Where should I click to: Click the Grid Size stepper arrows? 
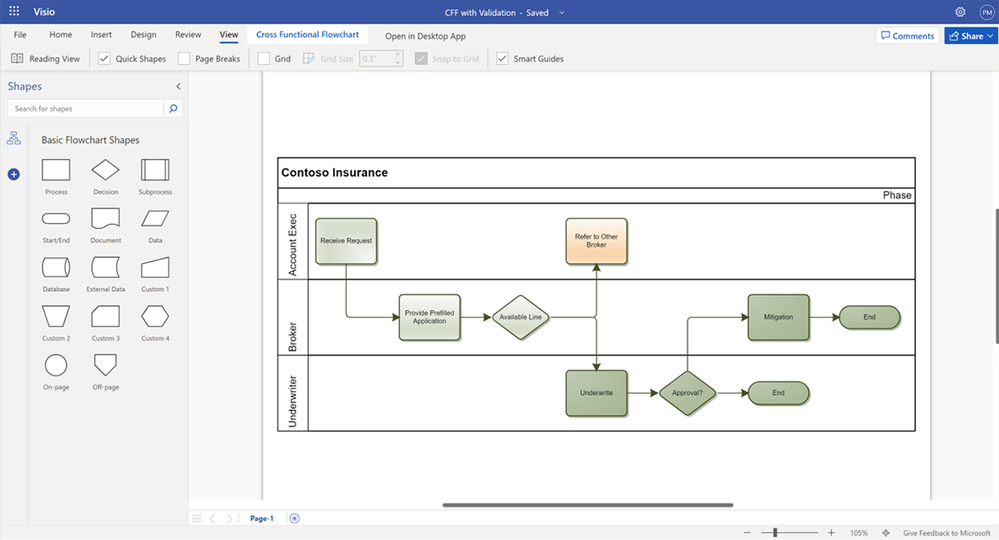398,59
